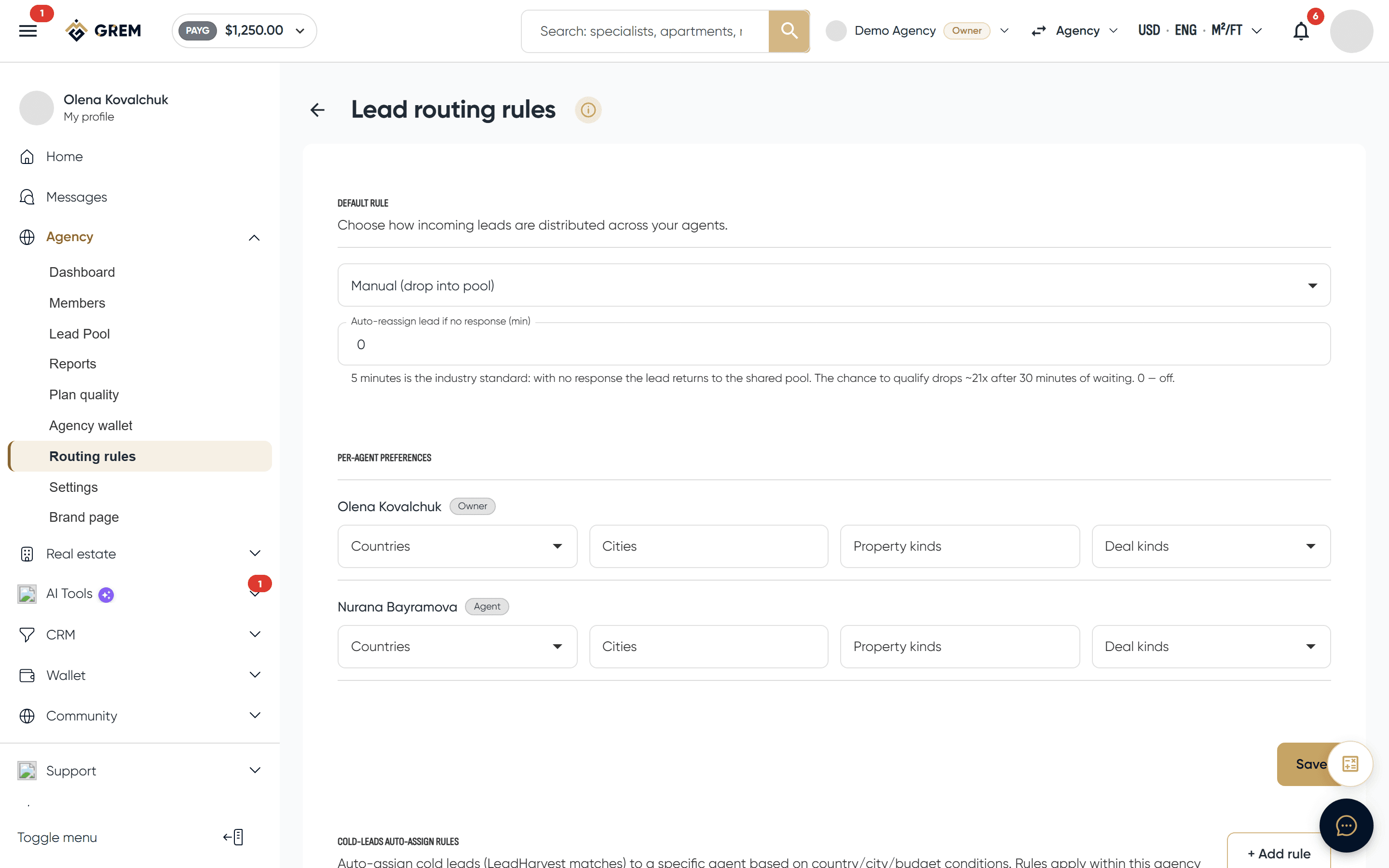Click the GREM logo
Screen dimensions: 1389x868
pos(103,30)
